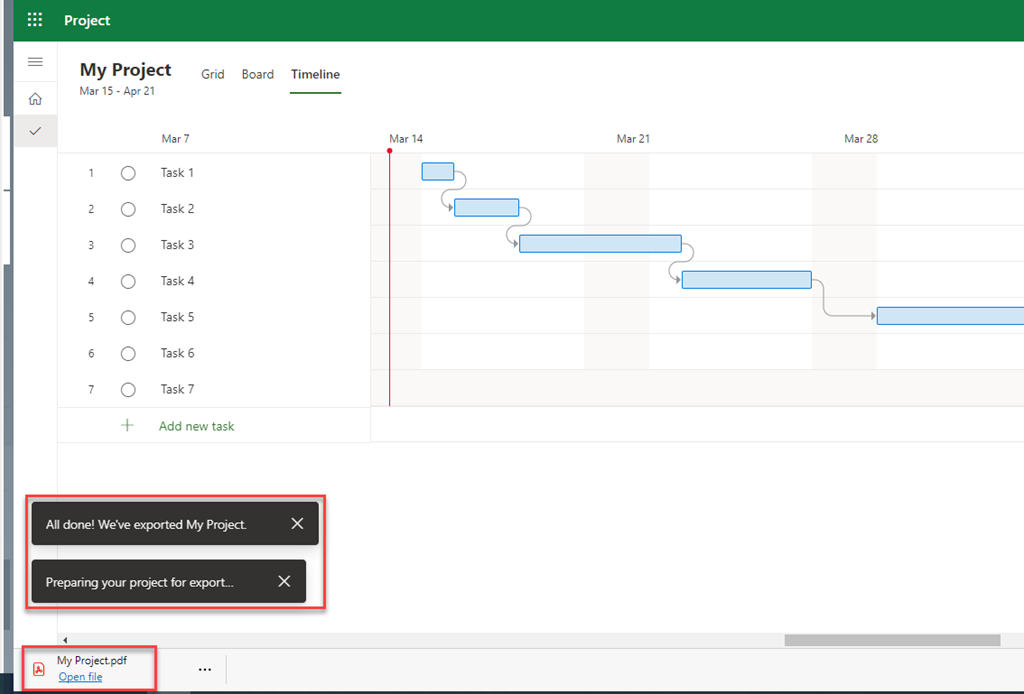The height and width of the screenshot is (694, 1024).
Task: Click 'Add new task' link
Action: point(196,426)
